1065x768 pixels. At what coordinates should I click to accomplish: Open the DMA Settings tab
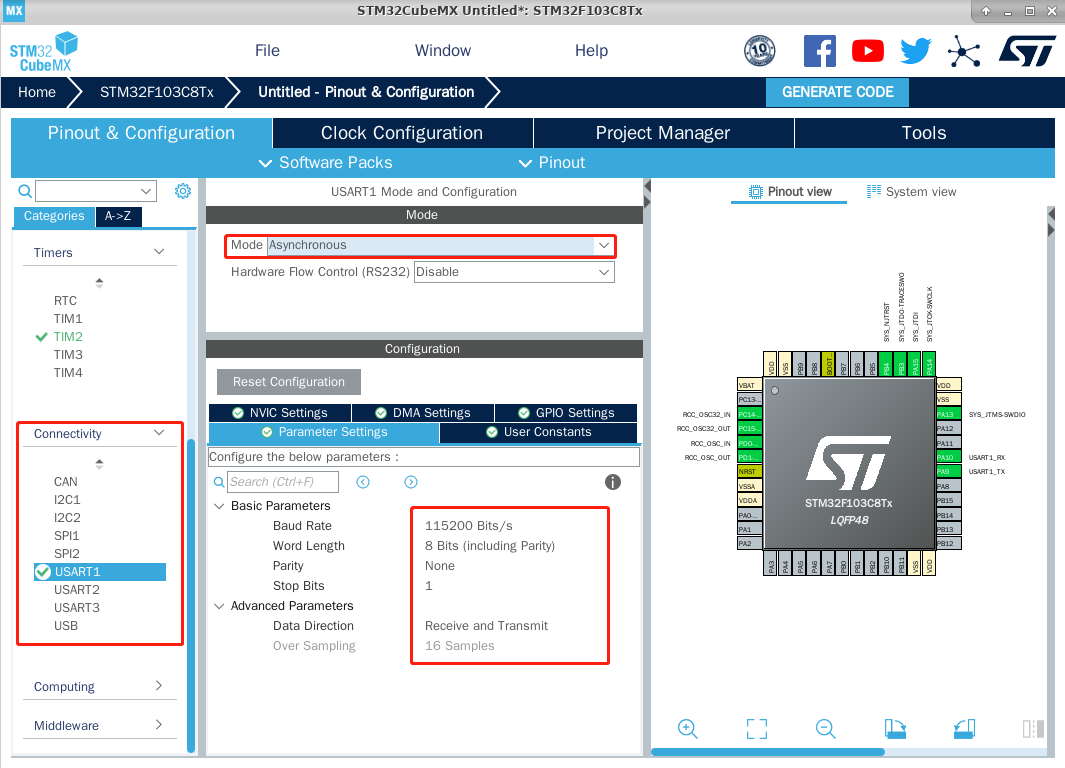(x=422, y=413)
